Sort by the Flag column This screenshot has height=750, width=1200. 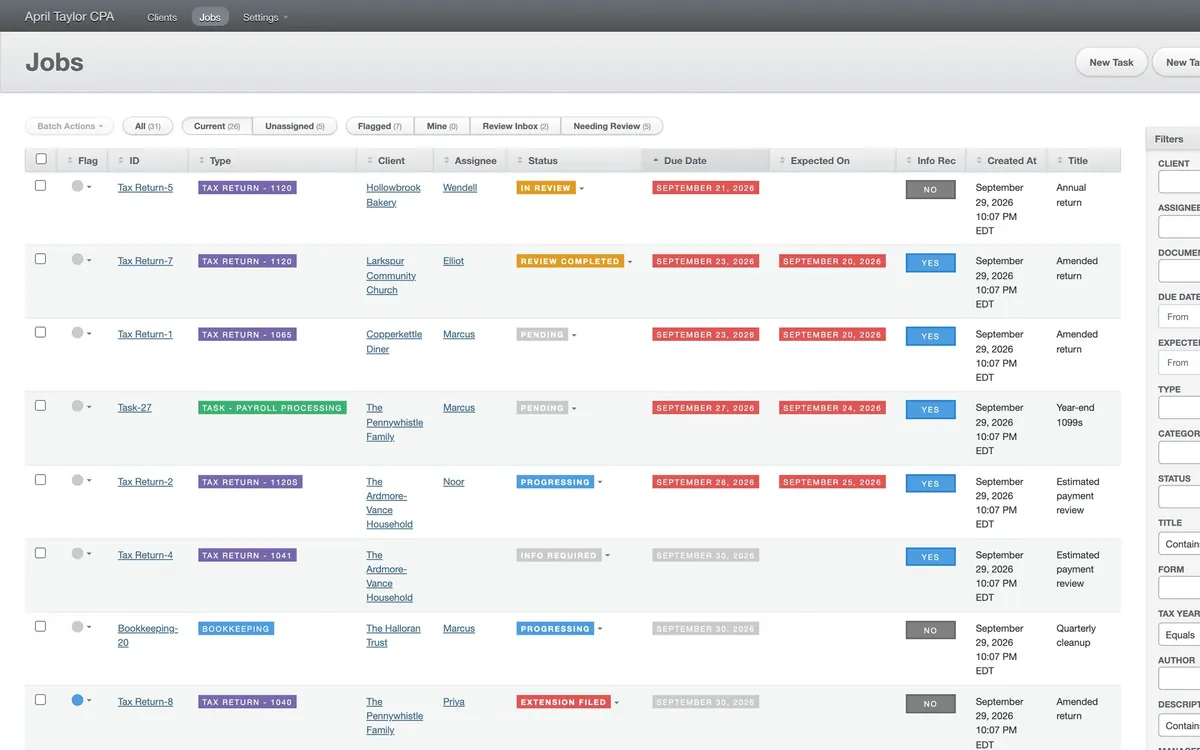[82, 160]
